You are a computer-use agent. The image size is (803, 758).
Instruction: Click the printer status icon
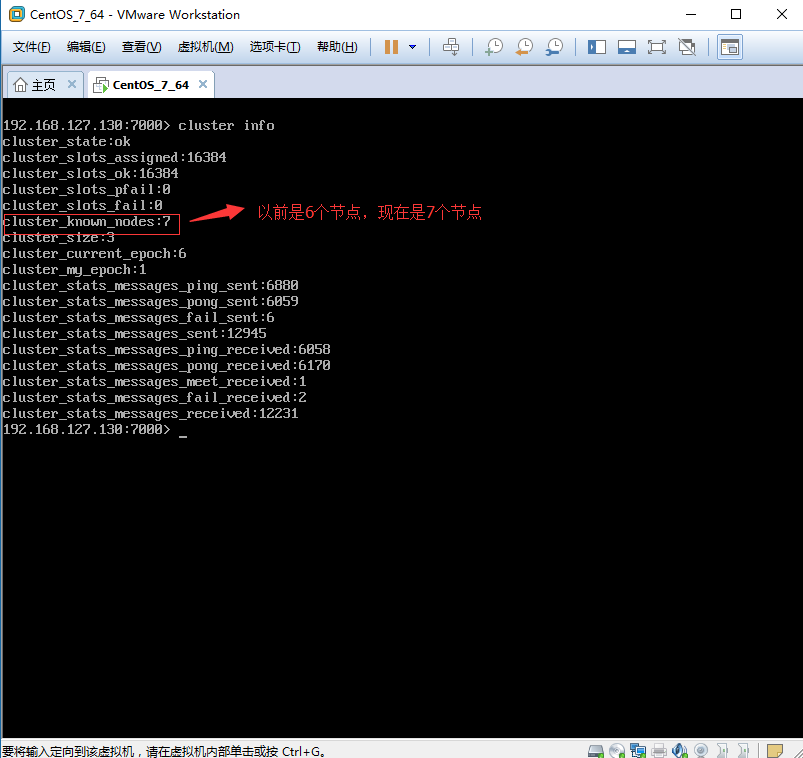(x=659, y=751)
